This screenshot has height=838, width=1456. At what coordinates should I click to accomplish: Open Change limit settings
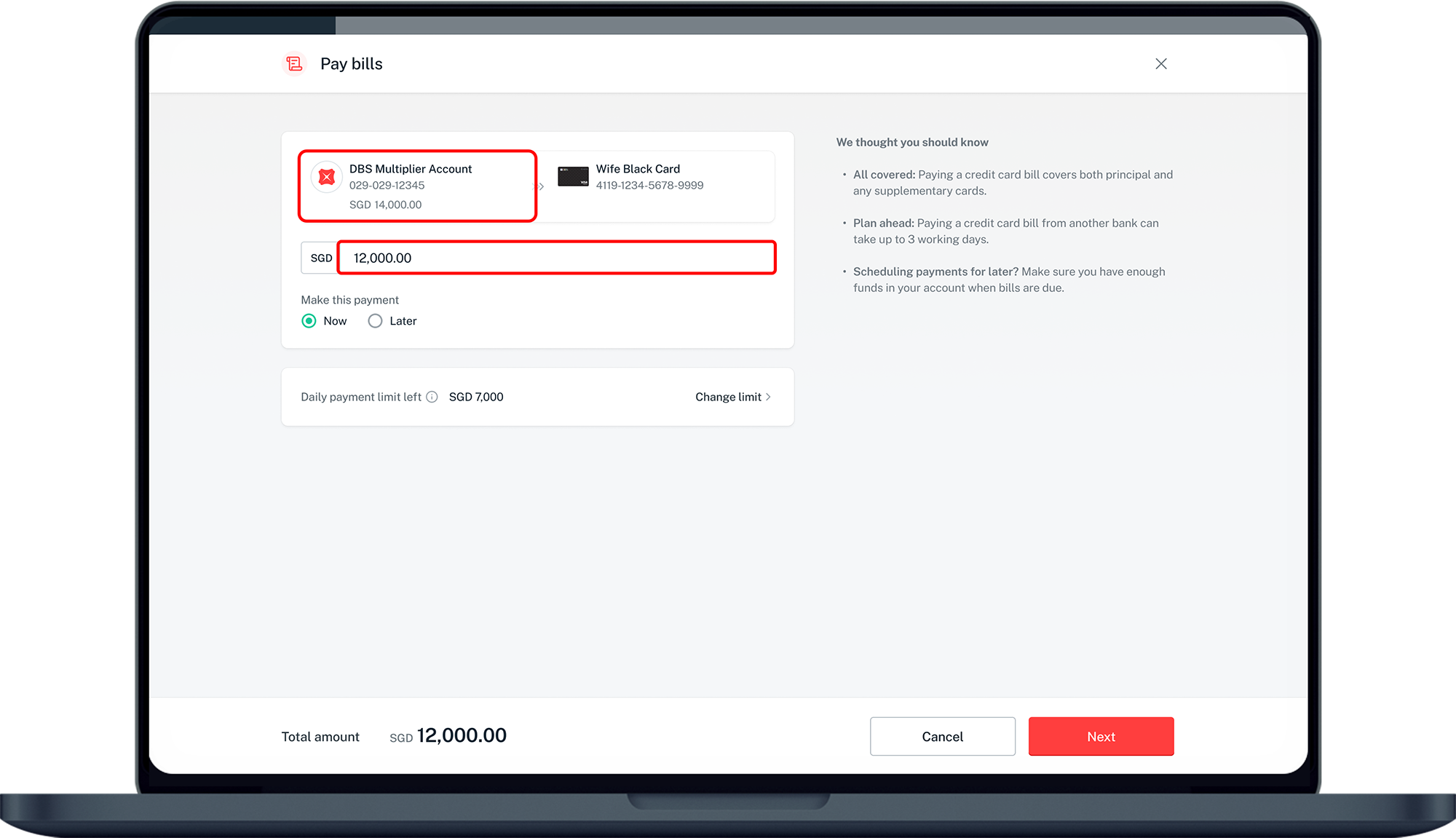point(728,397)
